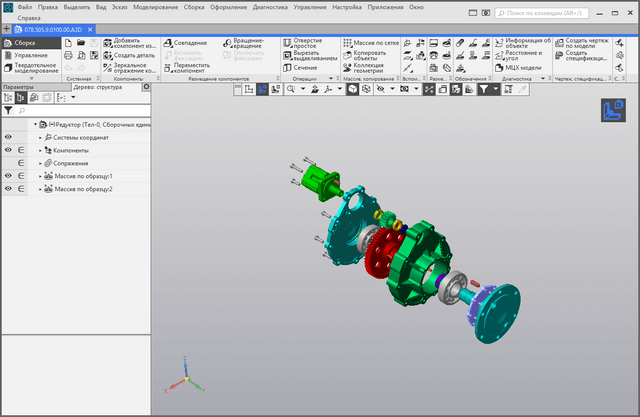Expand the Сопряжения node in tree

pyautogui.click(x=41, y=163)
